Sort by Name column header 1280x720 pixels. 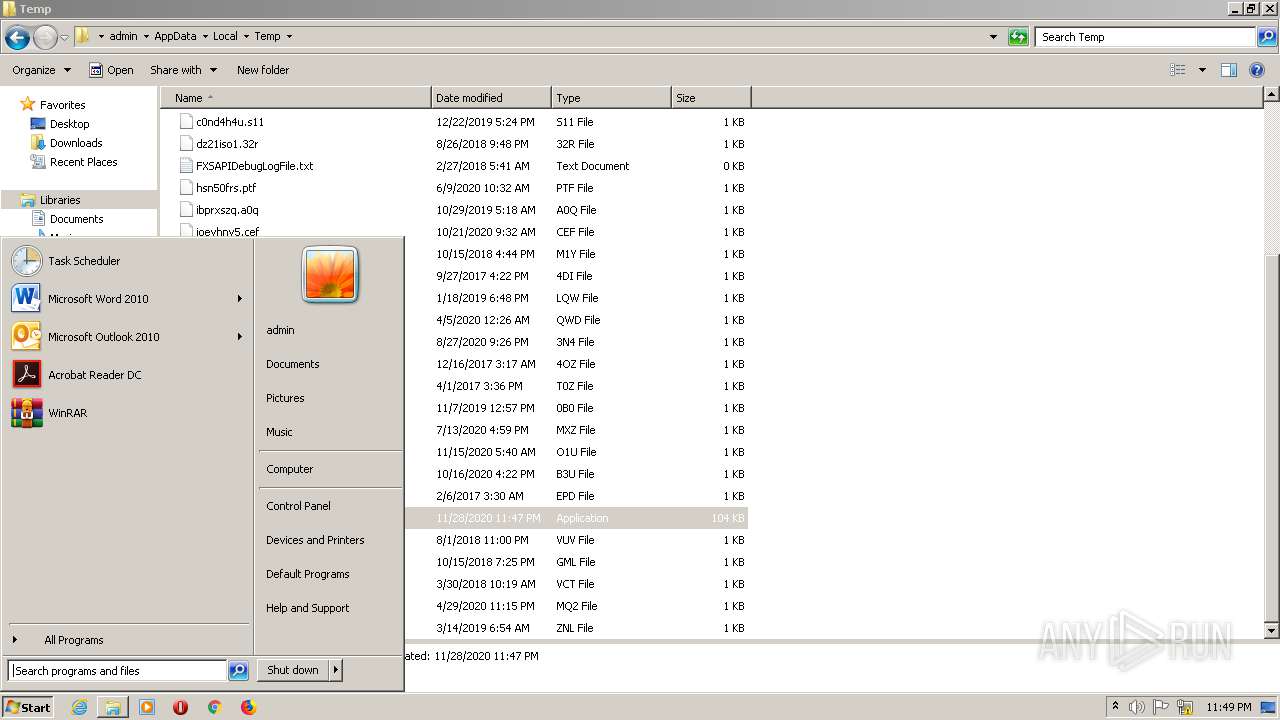295,98
